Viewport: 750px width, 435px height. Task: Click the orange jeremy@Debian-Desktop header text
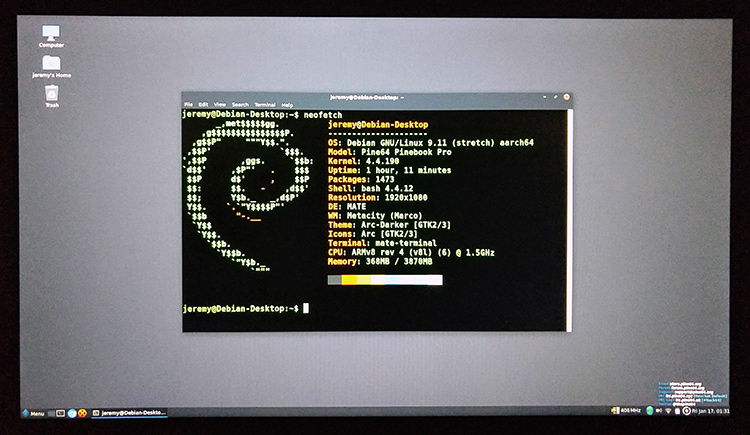[x=378, y=124]
